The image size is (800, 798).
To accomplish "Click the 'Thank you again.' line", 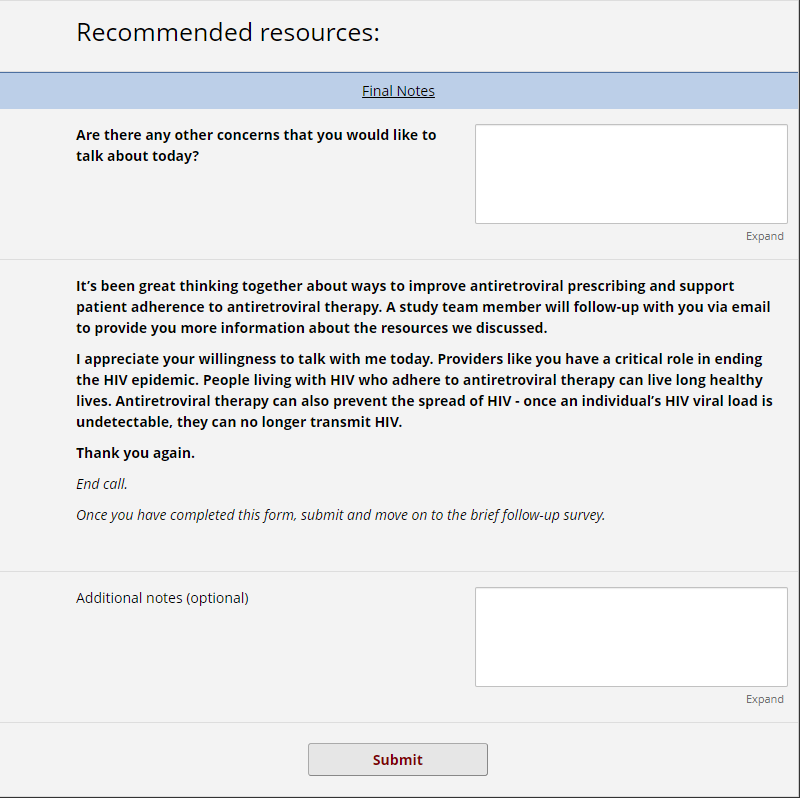I will [135, 453].
